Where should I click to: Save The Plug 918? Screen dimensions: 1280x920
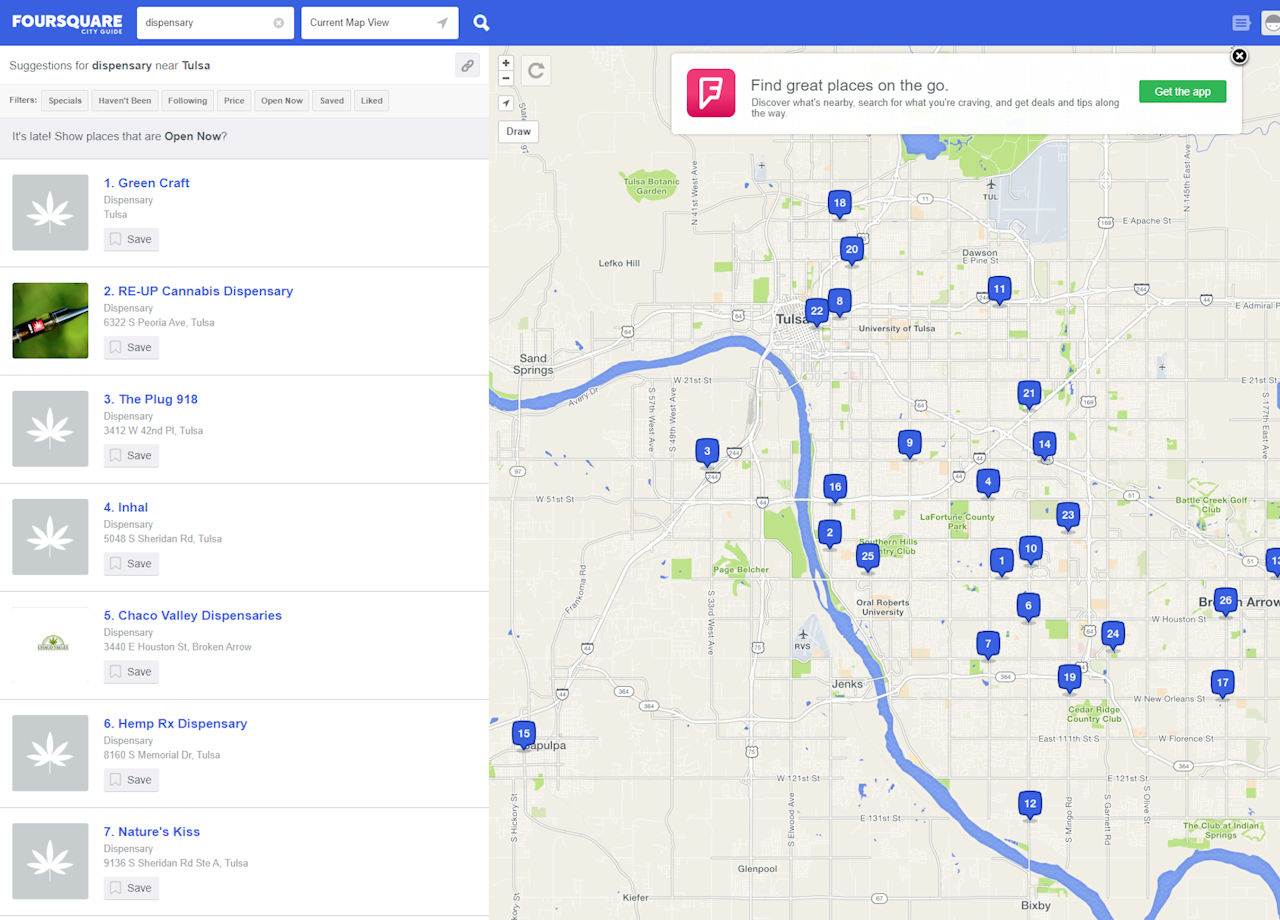pos(131,455)
